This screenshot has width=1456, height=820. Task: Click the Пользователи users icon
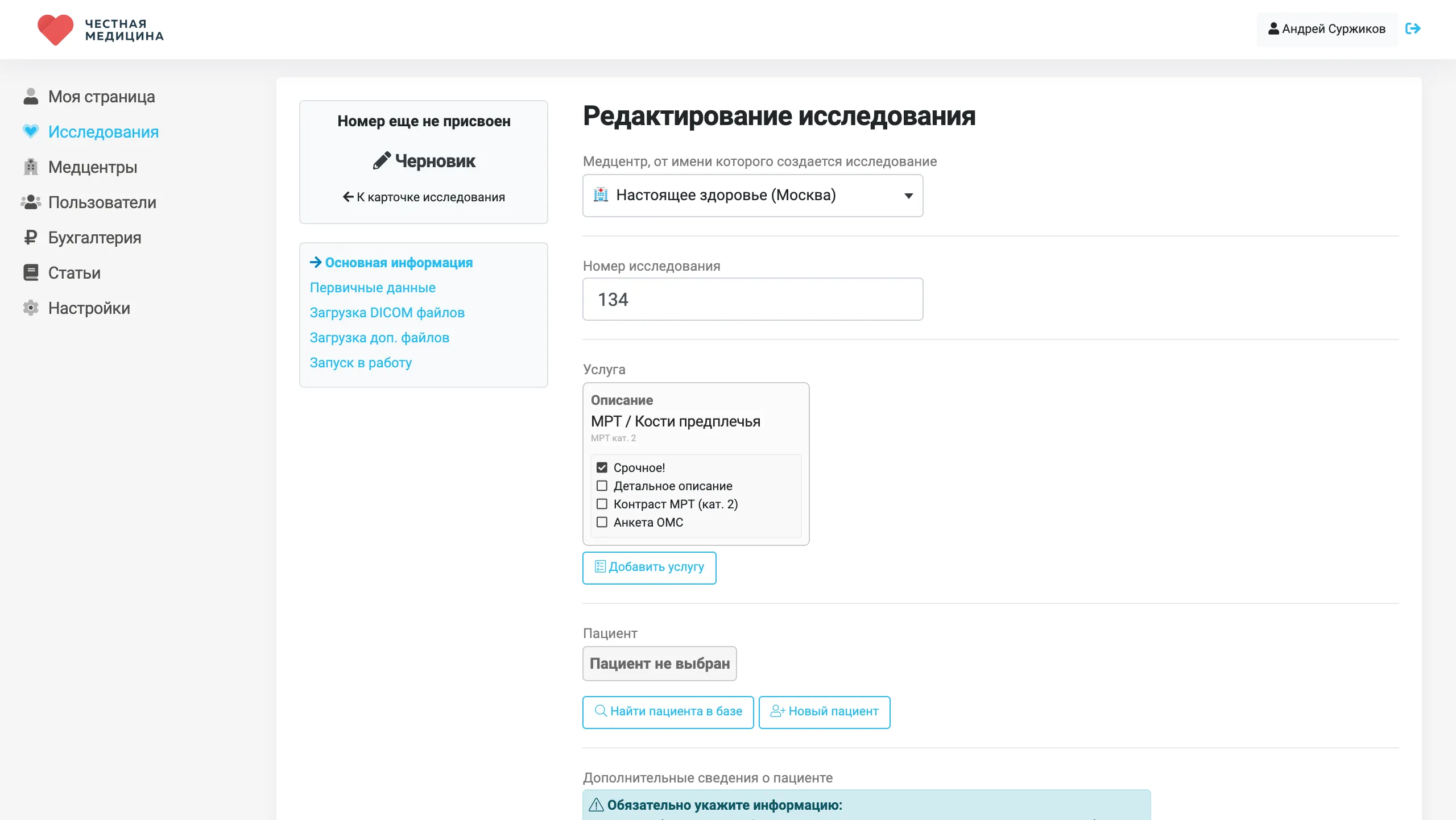[30, 202]
